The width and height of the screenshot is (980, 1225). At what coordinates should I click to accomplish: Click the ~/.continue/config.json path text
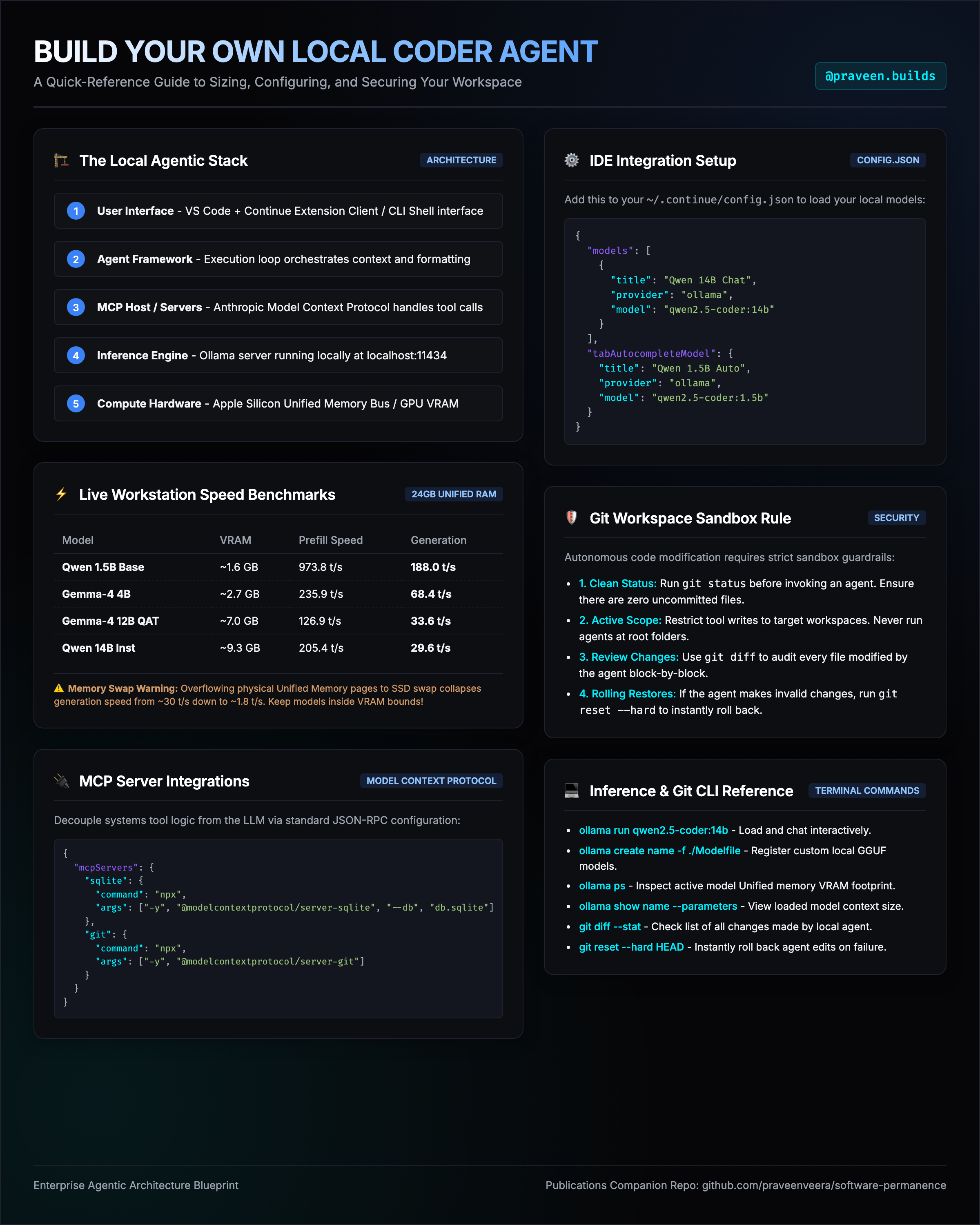pos(720,199)
